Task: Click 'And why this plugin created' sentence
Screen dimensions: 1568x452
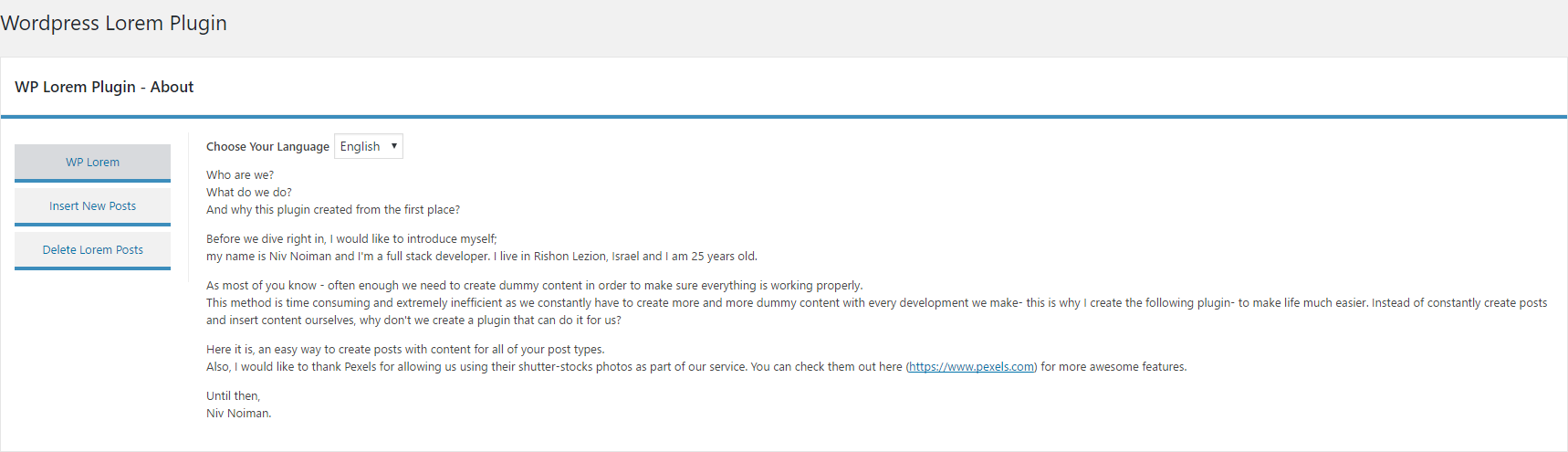Action: point(333,210)
